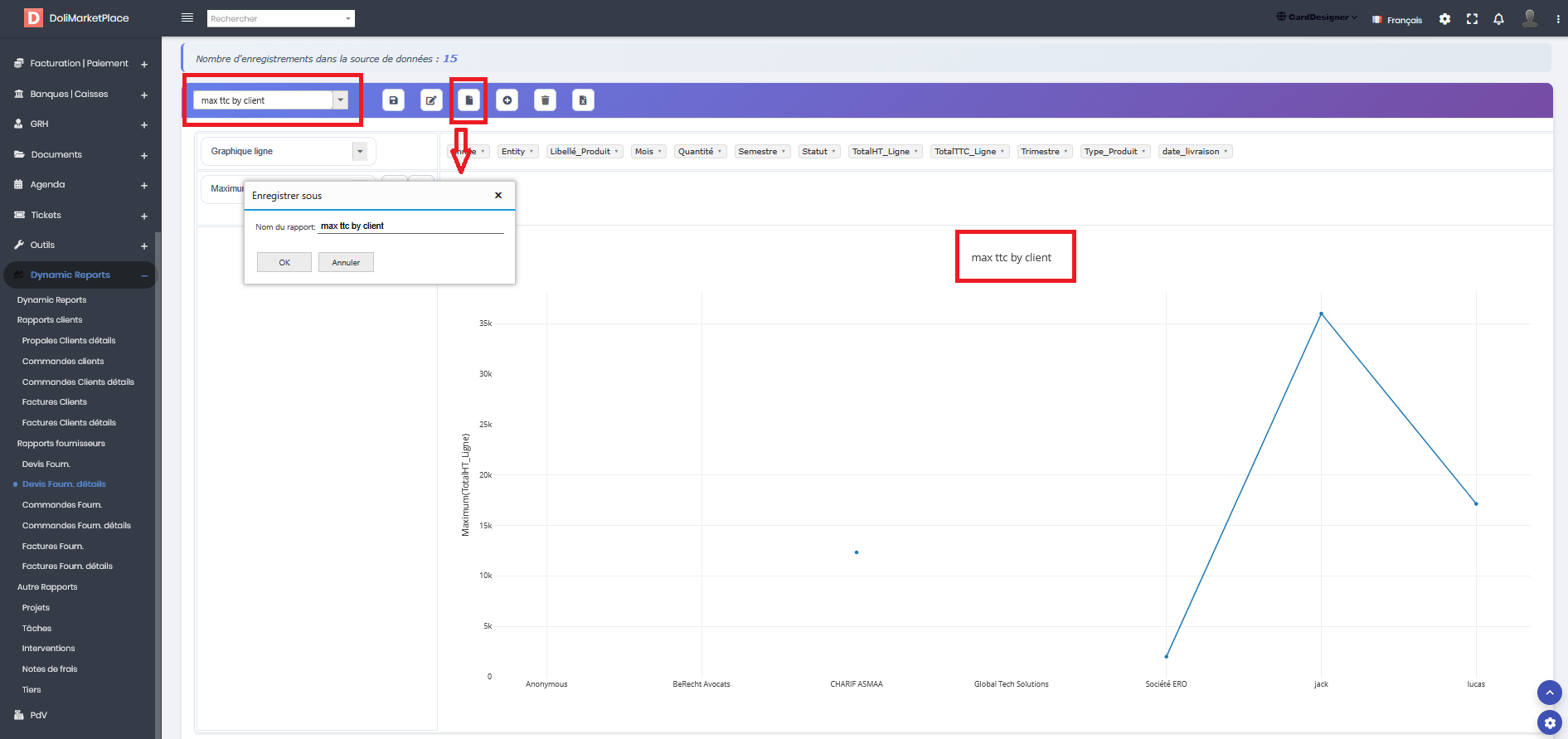Collapse the Dynamic Reports sidebar section
Screen dimensions: 1568x739
pyautogui.click(x=80, y=275)
